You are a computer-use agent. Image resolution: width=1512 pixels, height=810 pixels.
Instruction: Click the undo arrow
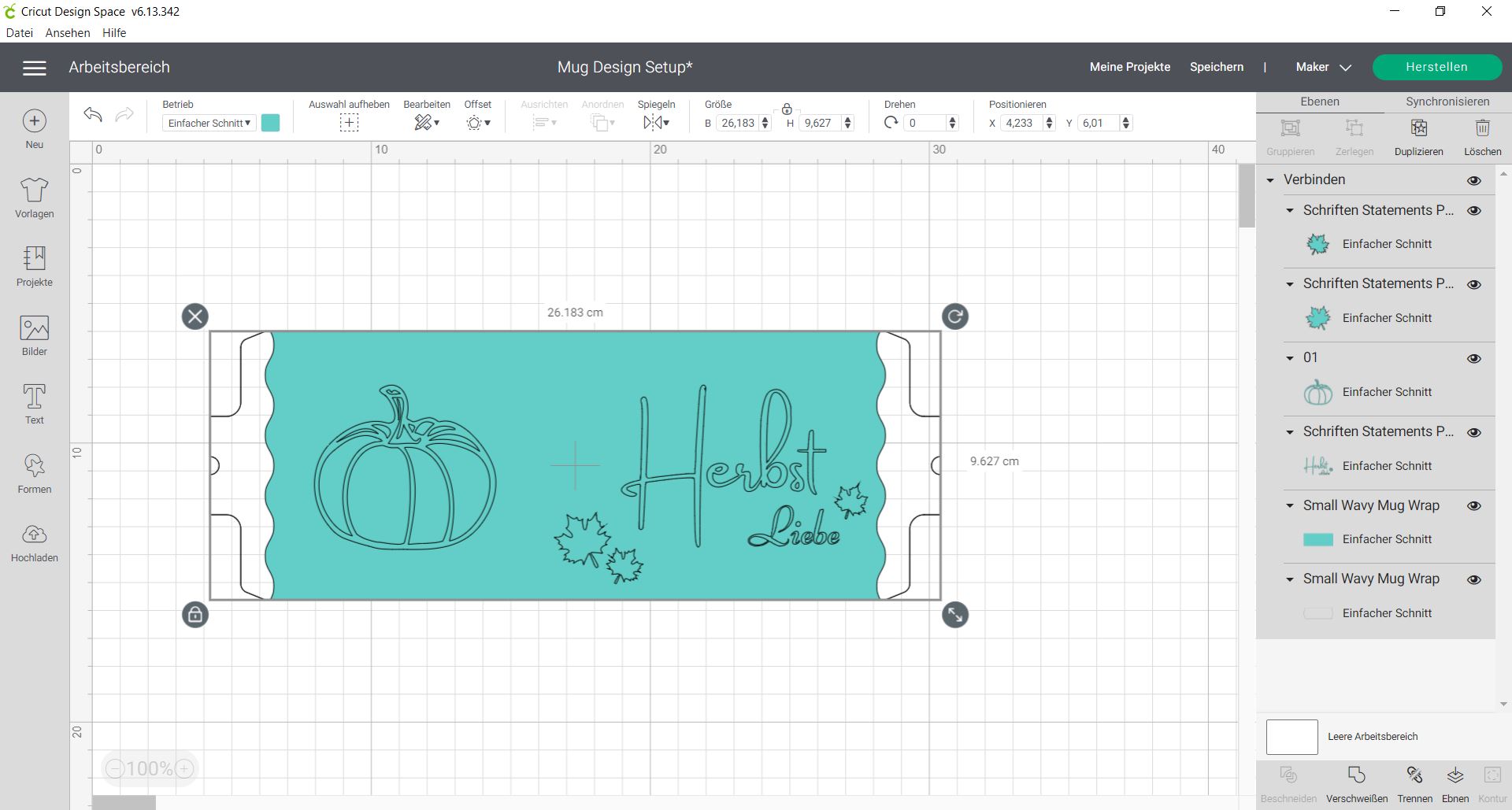click(x=93, y=115)
